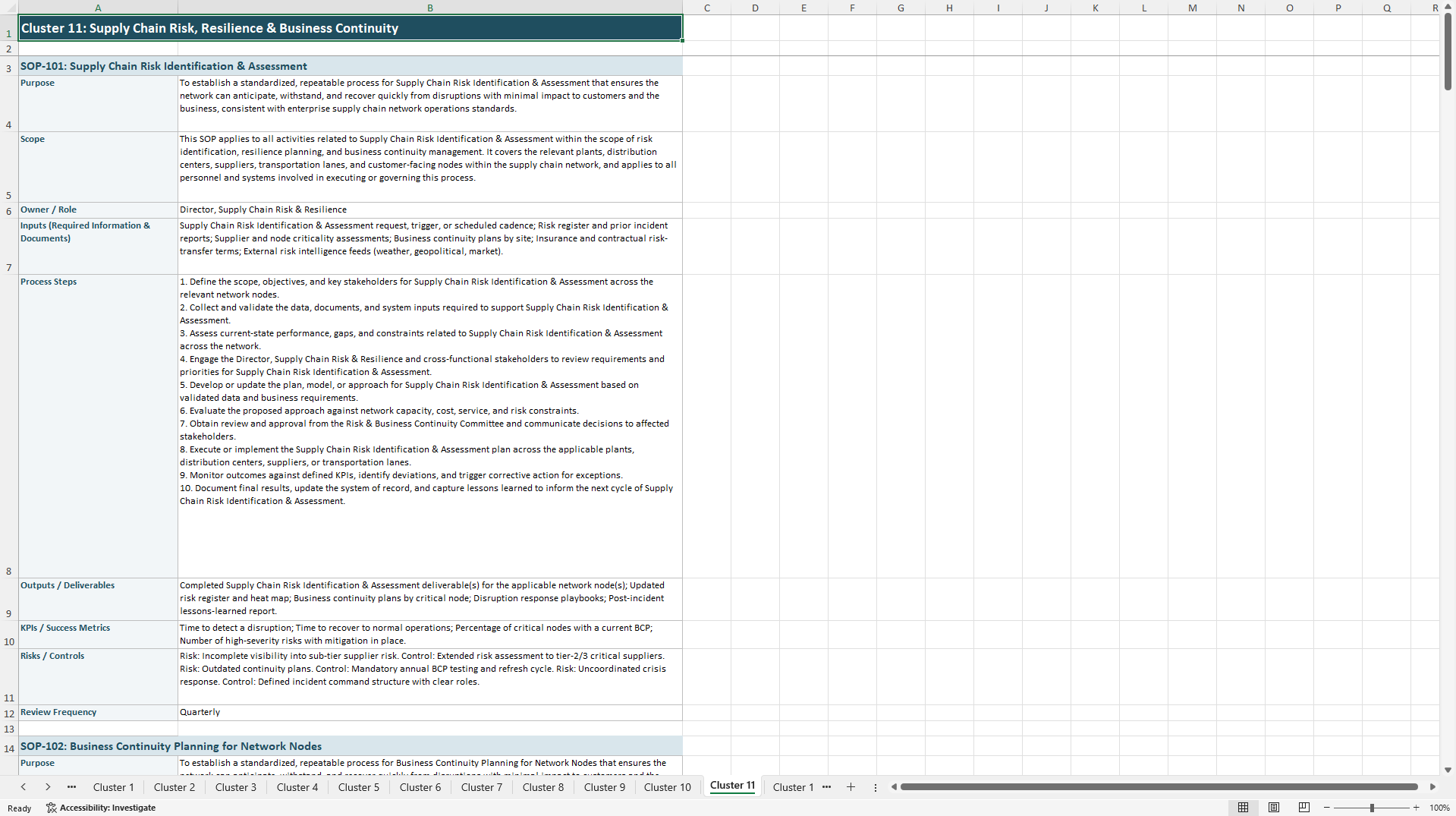Open the Cluster 6 sheet tab
1456x816 pixels.
coord(420,787)
